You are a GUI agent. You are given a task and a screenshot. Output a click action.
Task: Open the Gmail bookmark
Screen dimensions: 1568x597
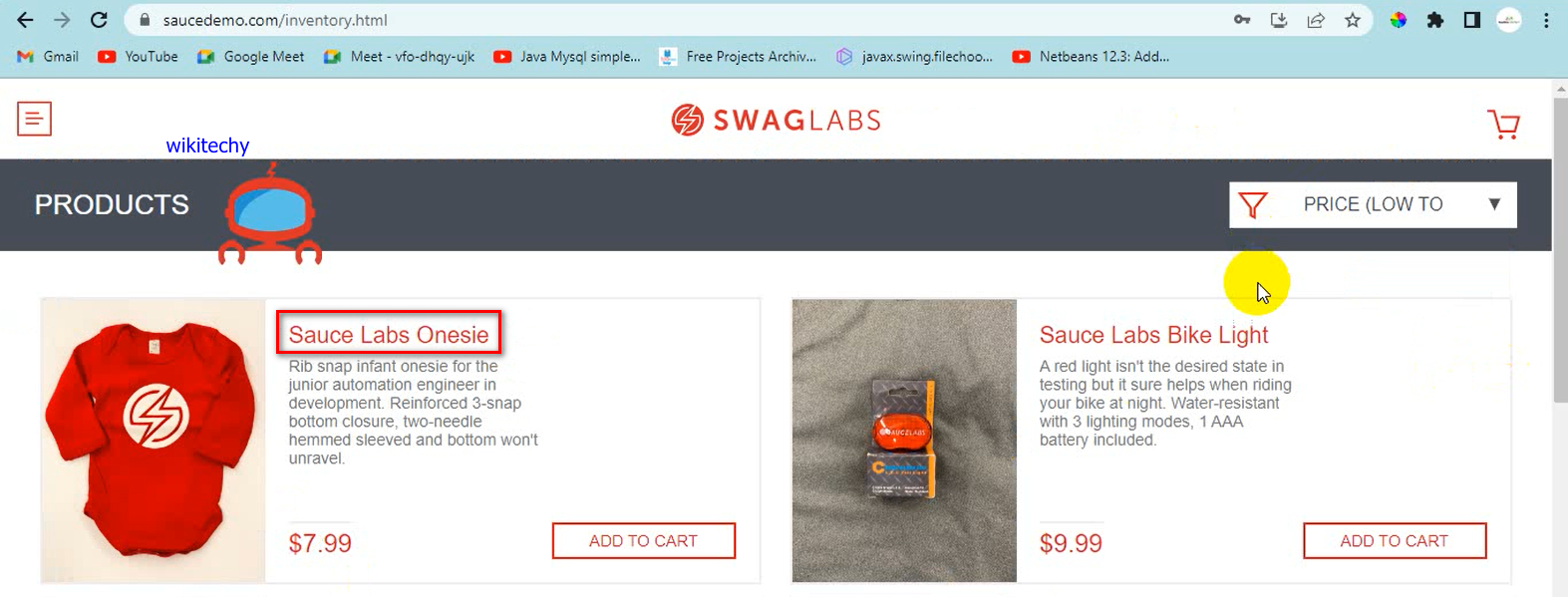pos(48,57)
